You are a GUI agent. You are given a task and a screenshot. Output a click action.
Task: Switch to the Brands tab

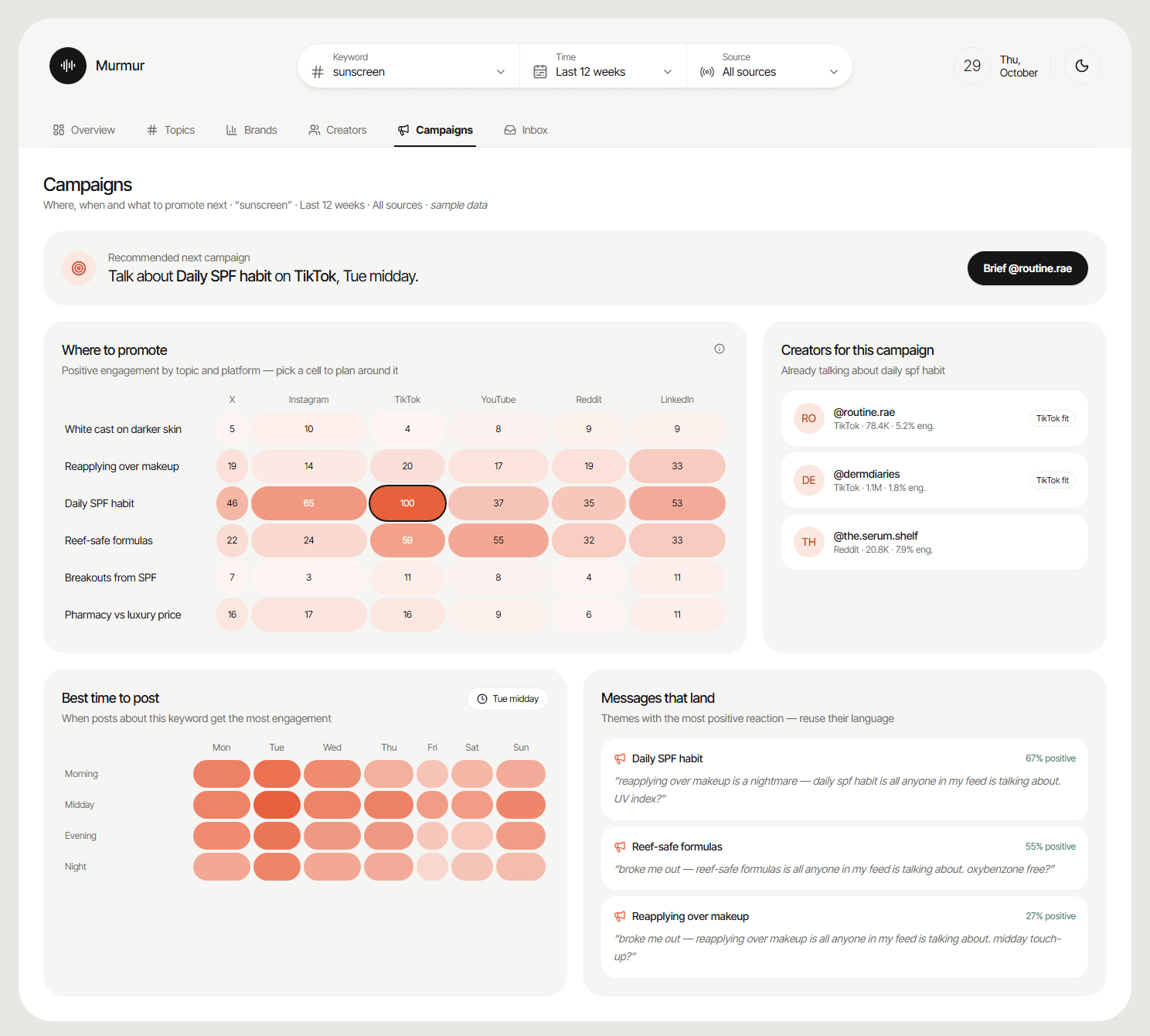pyautogui.click(x=251, y=130)
